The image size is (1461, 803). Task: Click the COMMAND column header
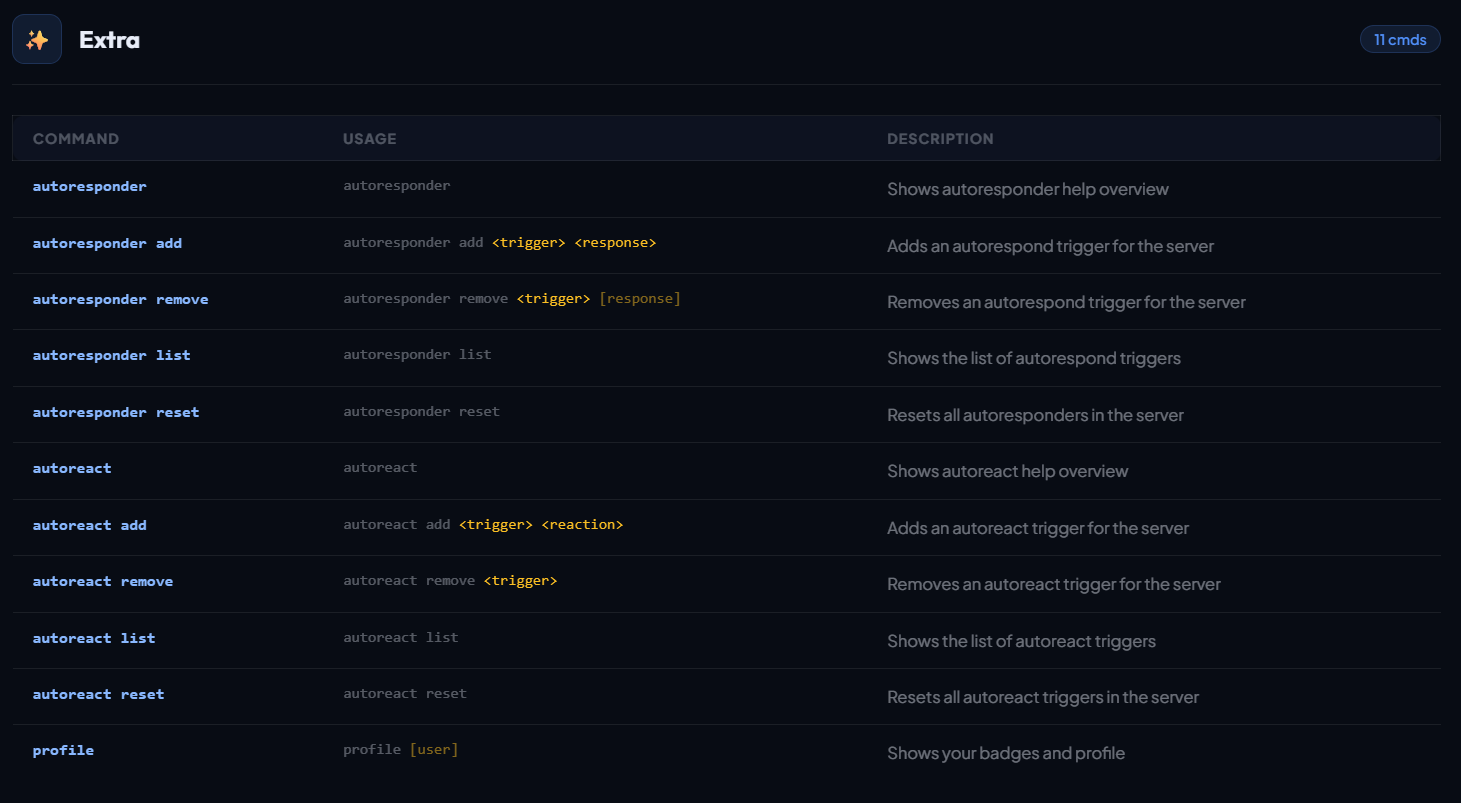76,139
